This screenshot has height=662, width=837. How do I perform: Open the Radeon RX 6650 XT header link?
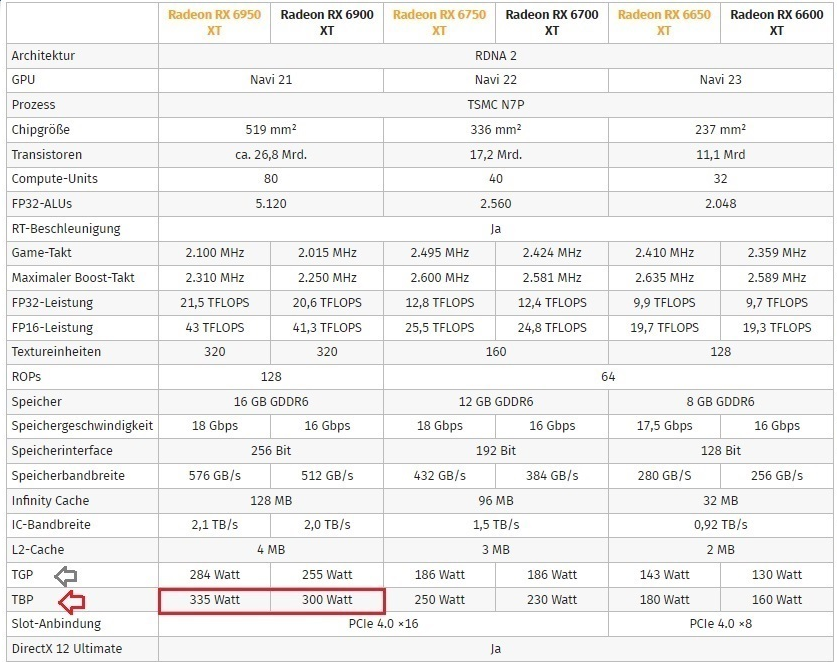click(664, 22)
